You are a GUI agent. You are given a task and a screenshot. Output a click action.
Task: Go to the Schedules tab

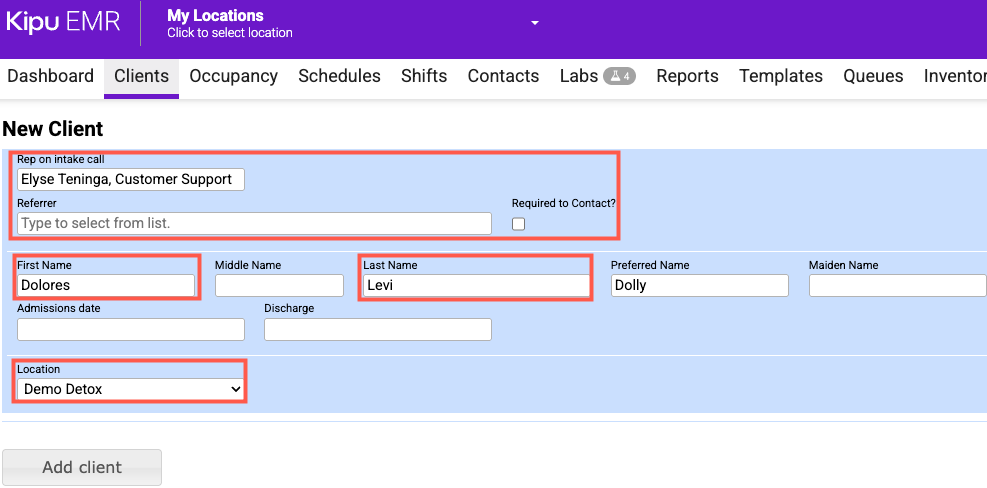(339, 76)
